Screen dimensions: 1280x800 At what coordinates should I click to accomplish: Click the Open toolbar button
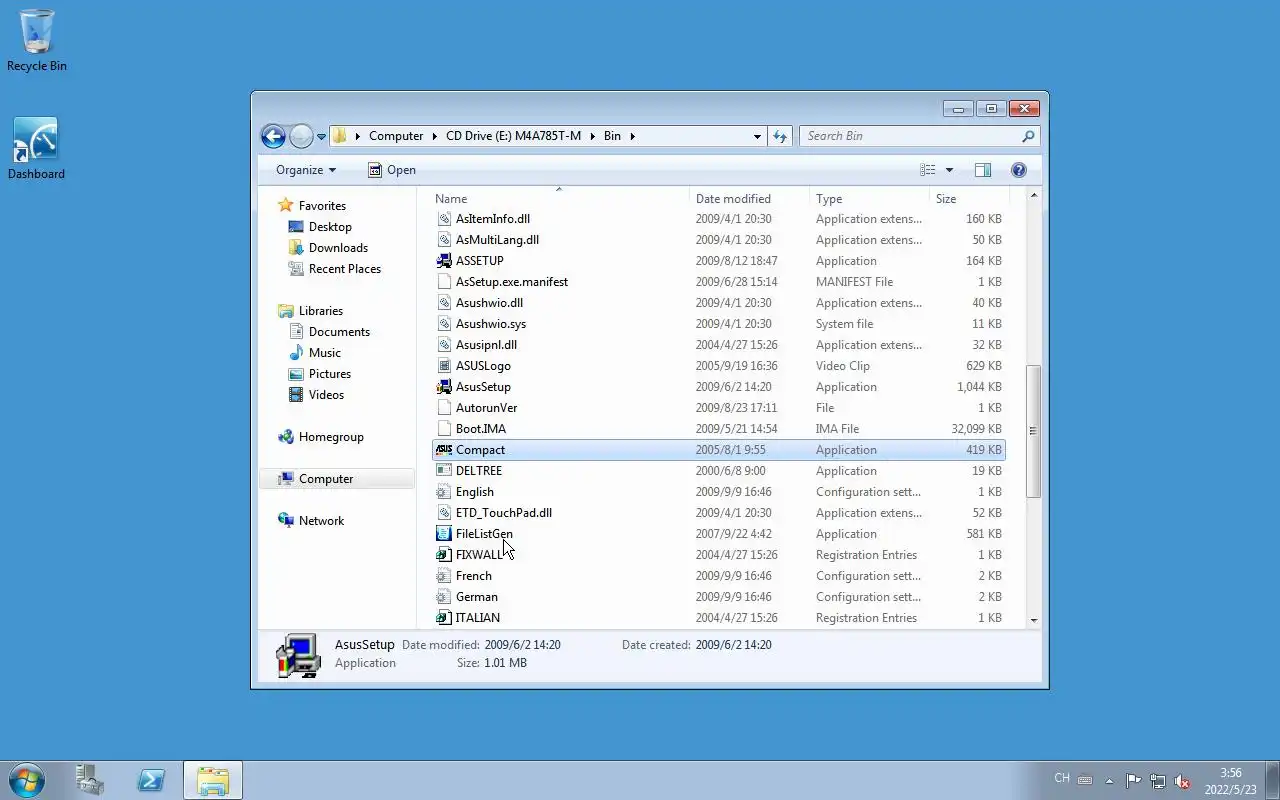tap(391, 170)
